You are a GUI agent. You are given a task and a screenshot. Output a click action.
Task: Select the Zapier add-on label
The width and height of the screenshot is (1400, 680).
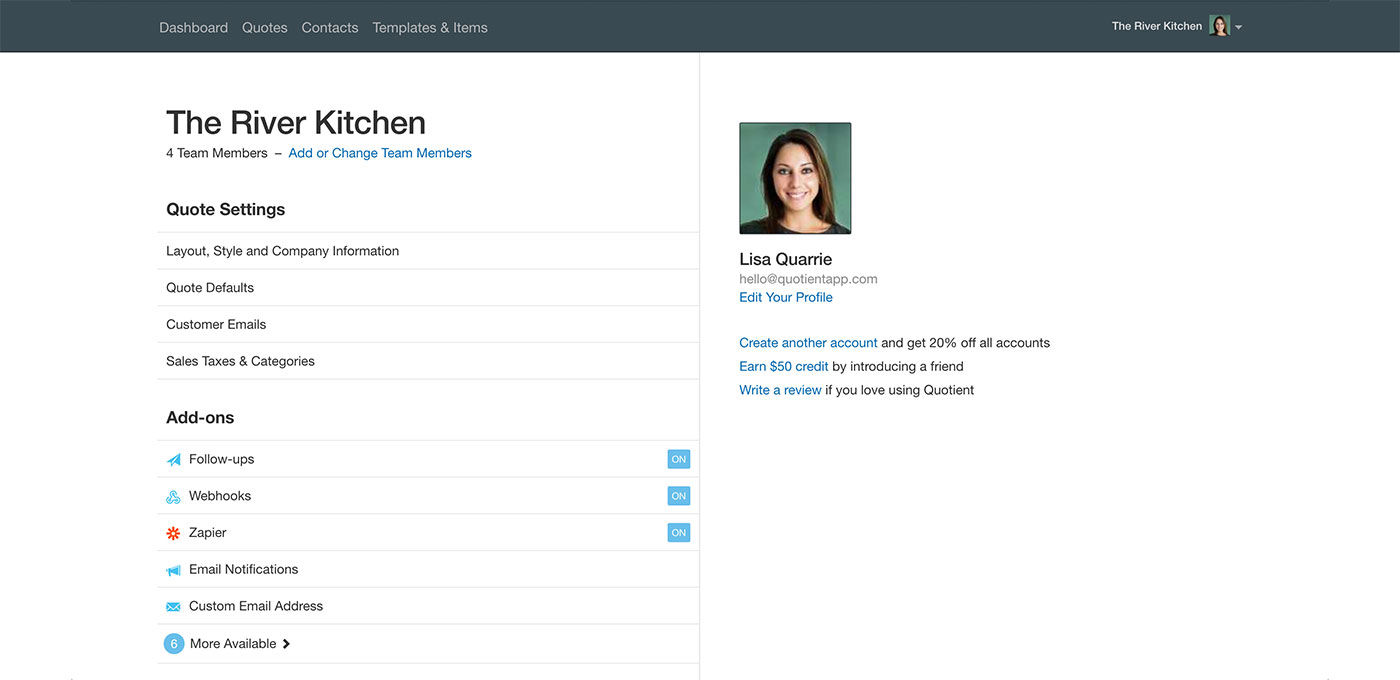(208, 533)
